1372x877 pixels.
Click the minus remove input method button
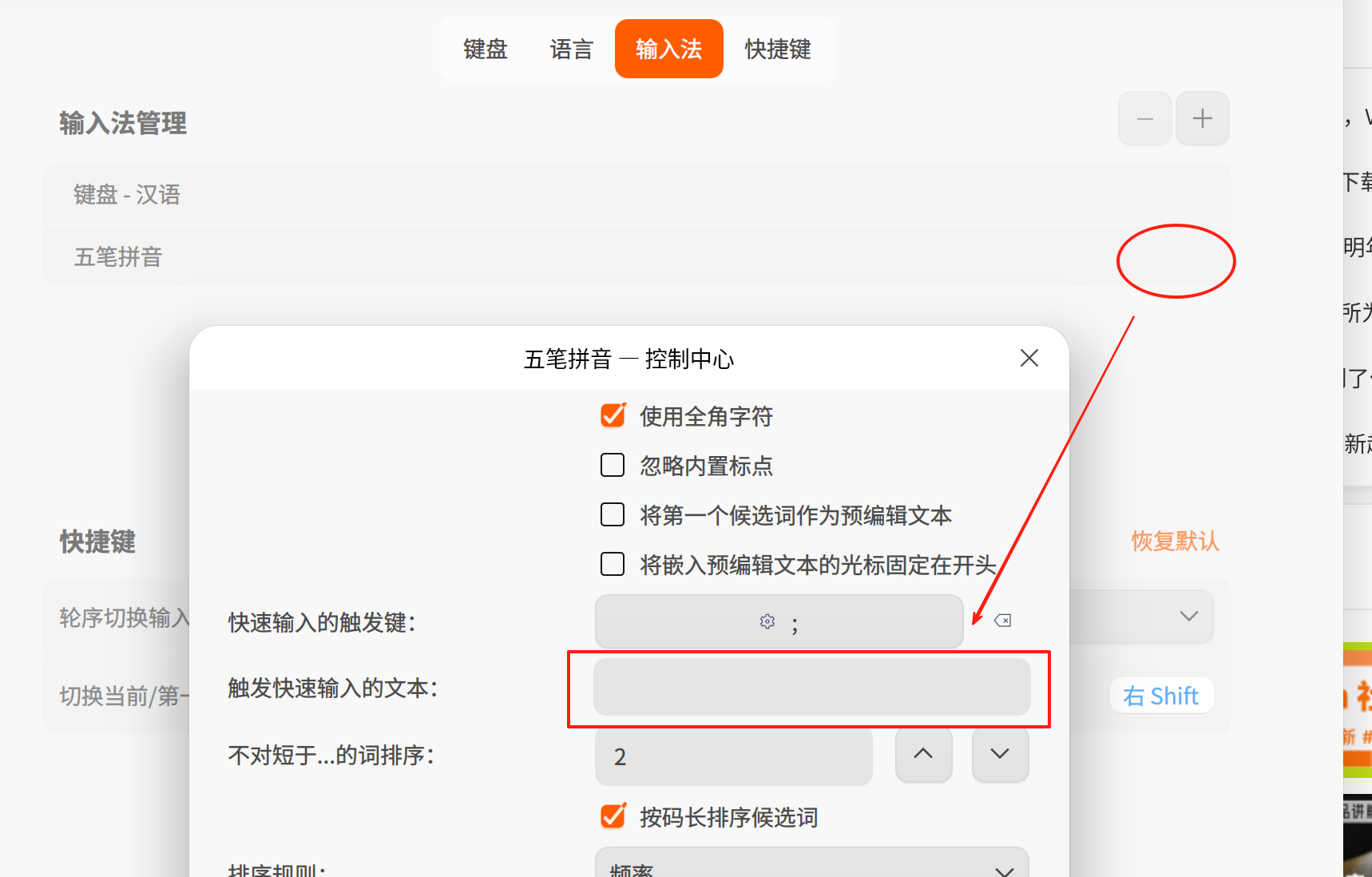[1144, 118]
